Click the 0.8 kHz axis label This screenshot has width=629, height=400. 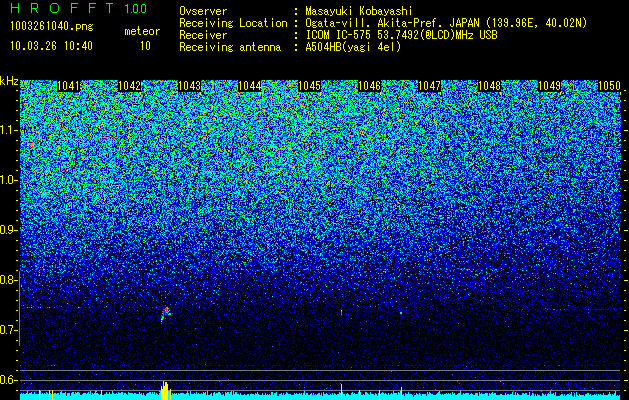pos(8,280)
